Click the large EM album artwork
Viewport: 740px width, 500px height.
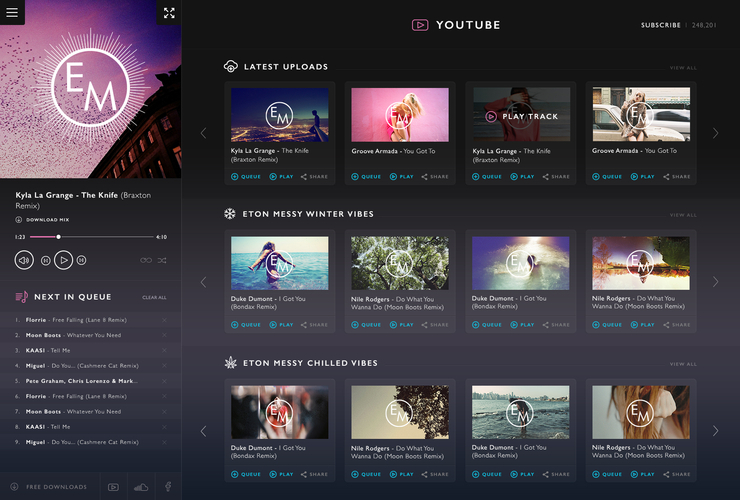(x=91, y=88)
